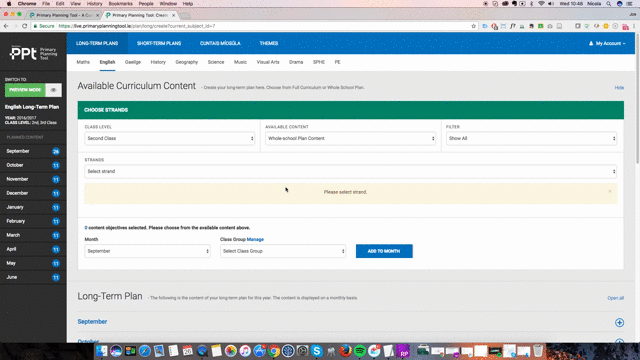Image resolution: width=640 pixels, height=360 pixels.
Task: Select the Maths subject tab
Action: click(x=83, y=62)
